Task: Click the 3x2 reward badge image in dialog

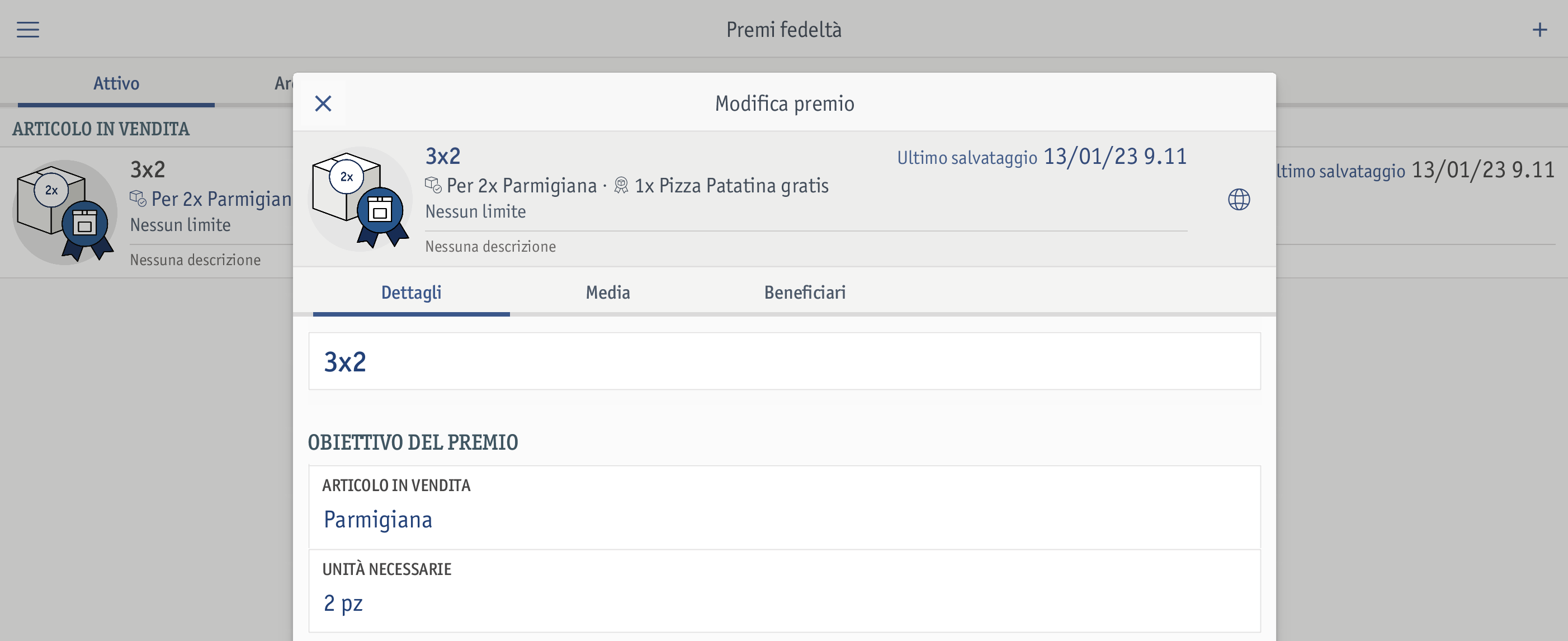Action: 360,200
